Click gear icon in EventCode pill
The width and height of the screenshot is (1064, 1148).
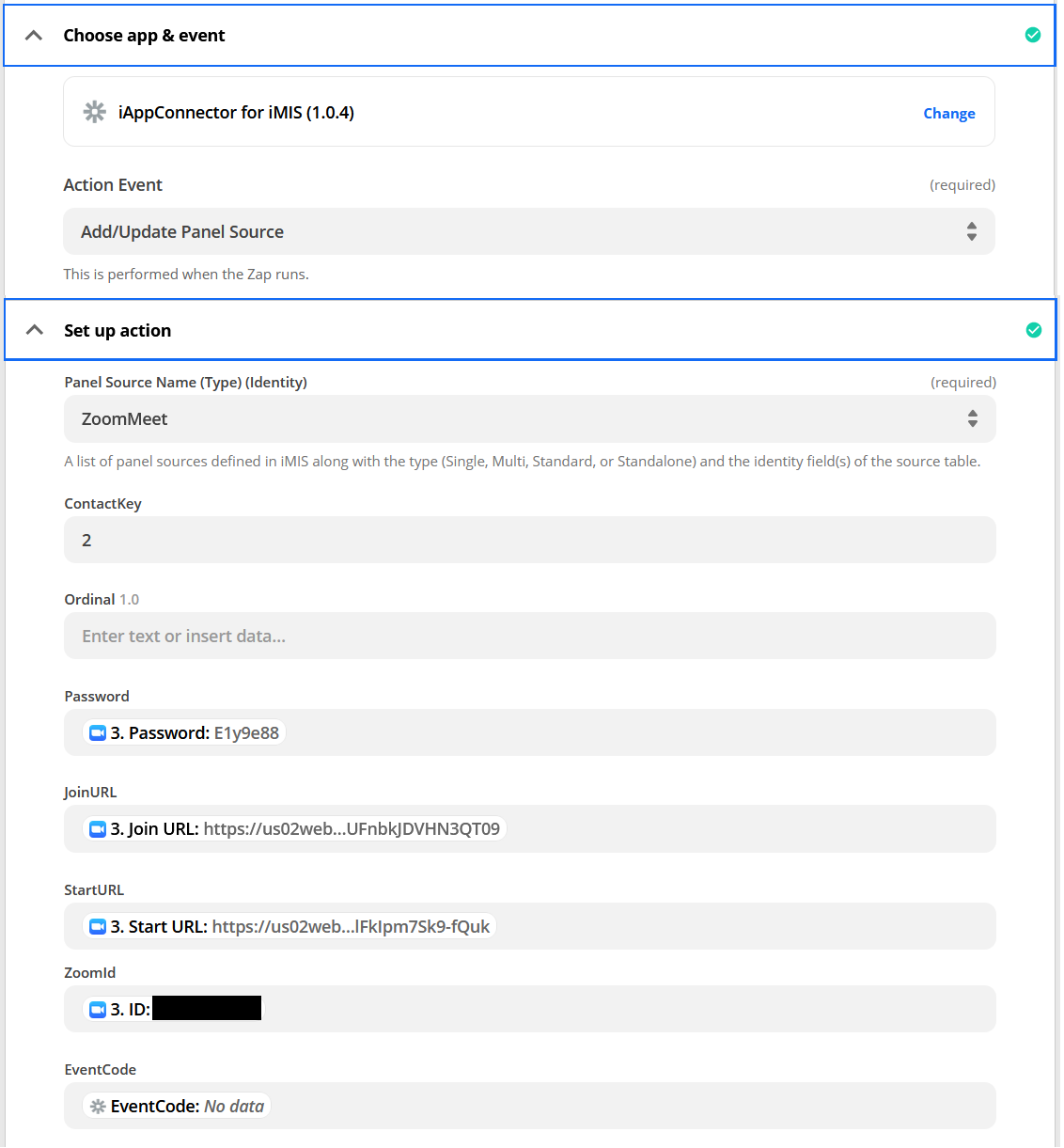[97, 1107]
